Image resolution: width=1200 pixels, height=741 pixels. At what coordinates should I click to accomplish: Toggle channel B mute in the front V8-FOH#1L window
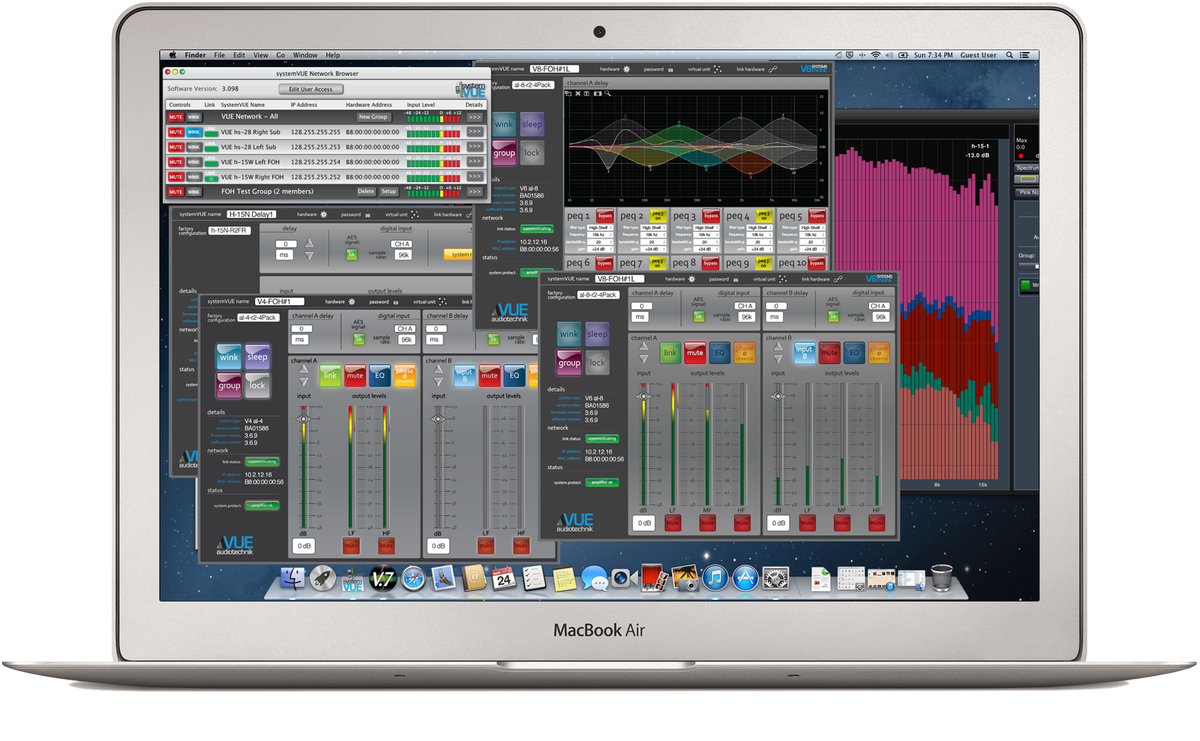click(x=830, y=351)
